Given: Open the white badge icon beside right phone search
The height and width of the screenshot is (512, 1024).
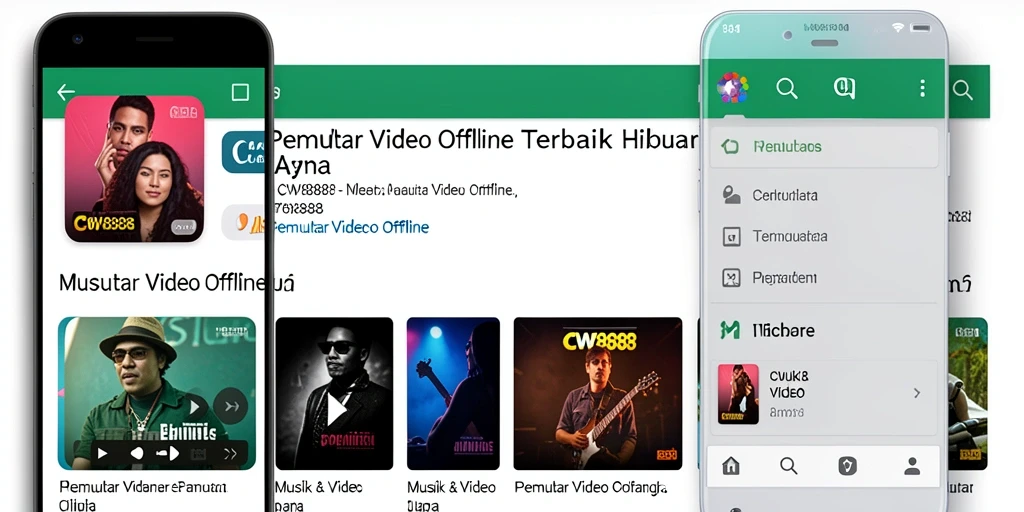Looking at the screenshot, I should point(844,88).
